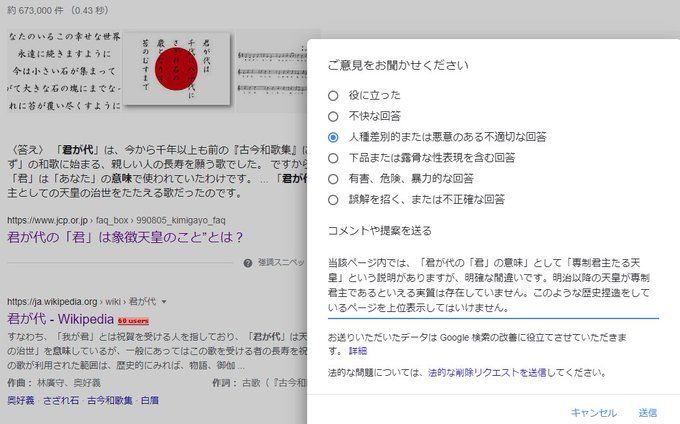Click inside the comment text field
The image size is (680, 424).
[493, 285]
